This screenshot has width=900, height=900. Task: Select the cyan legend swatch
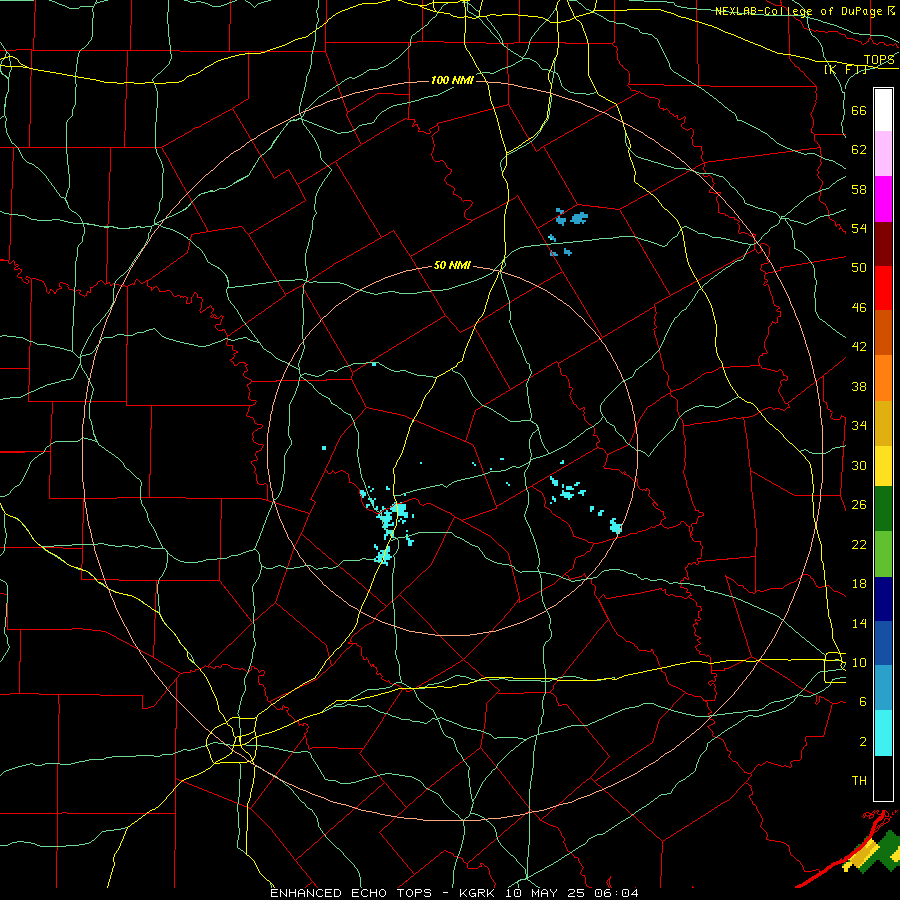[x=883, y=733]
